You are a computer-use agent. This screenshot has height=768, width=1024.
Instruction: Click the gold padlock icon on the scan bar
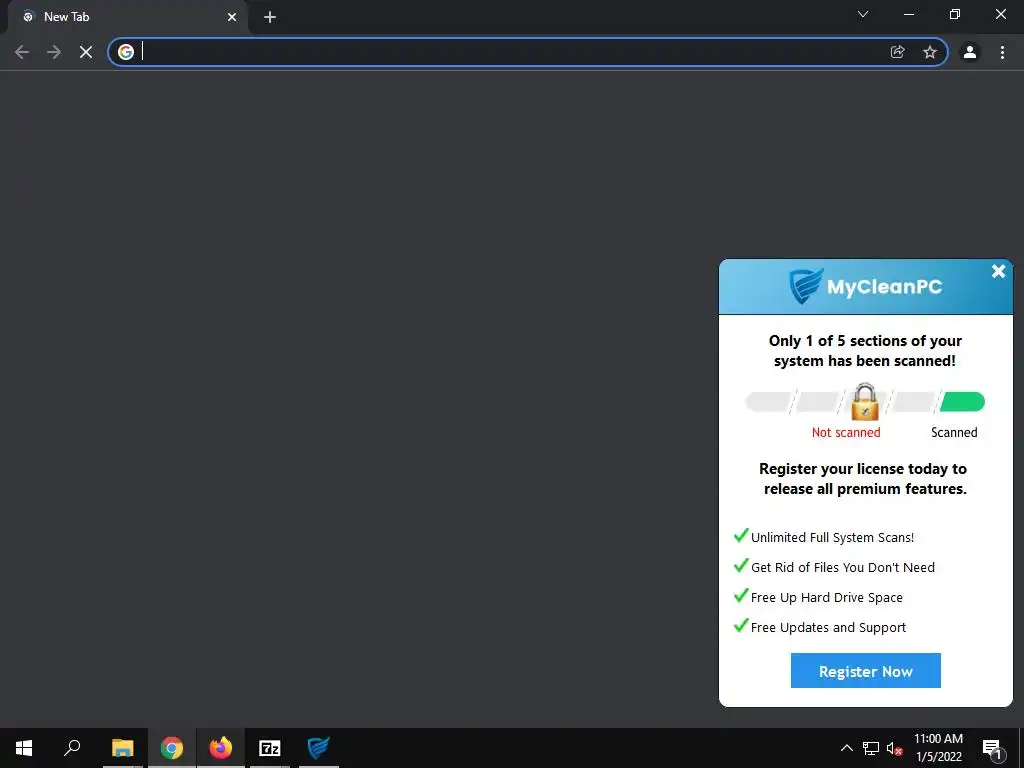pyautogui.click(x=865, y=402)
